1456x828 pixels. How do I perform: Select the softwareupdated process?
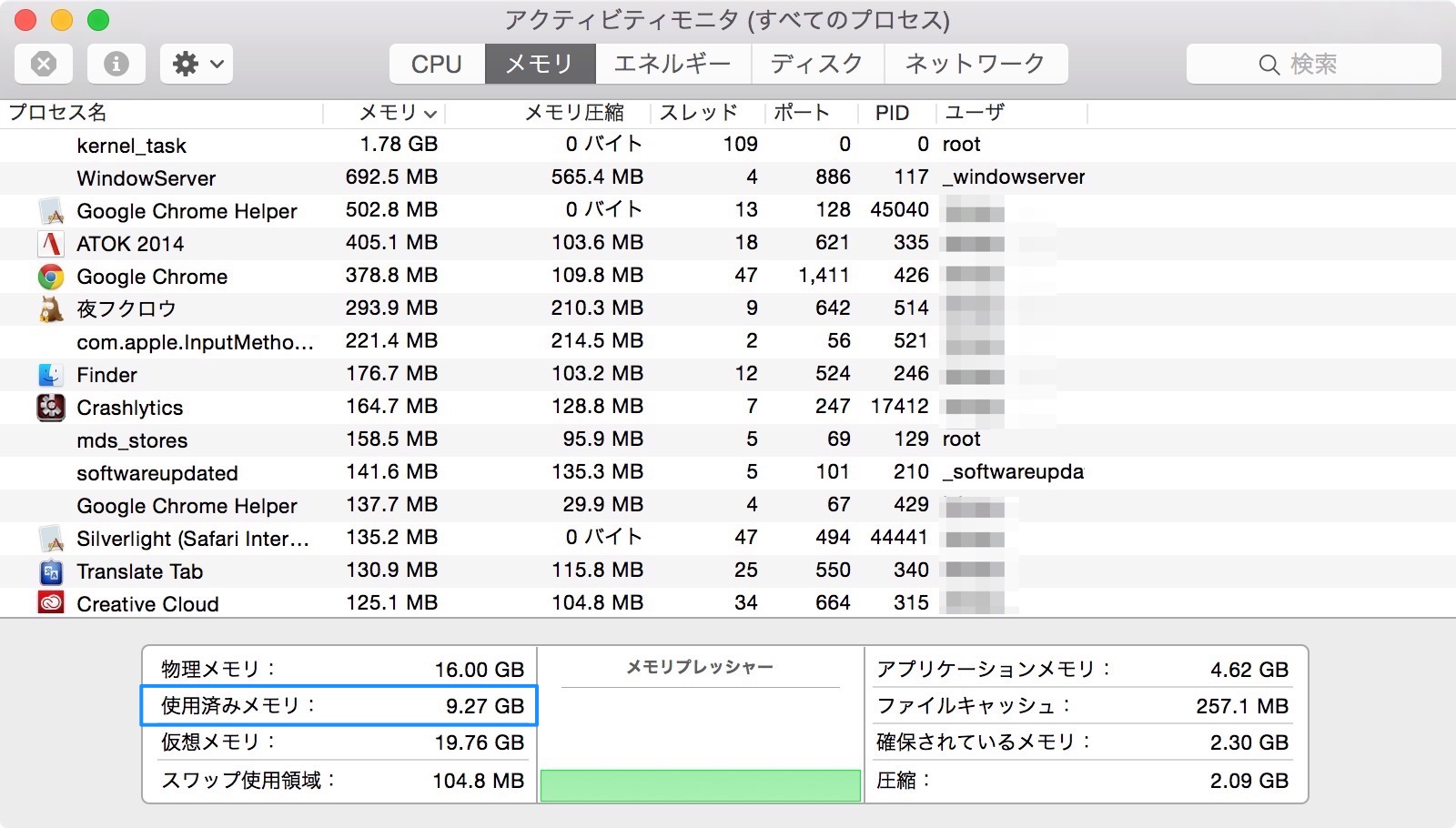point(157,473)
